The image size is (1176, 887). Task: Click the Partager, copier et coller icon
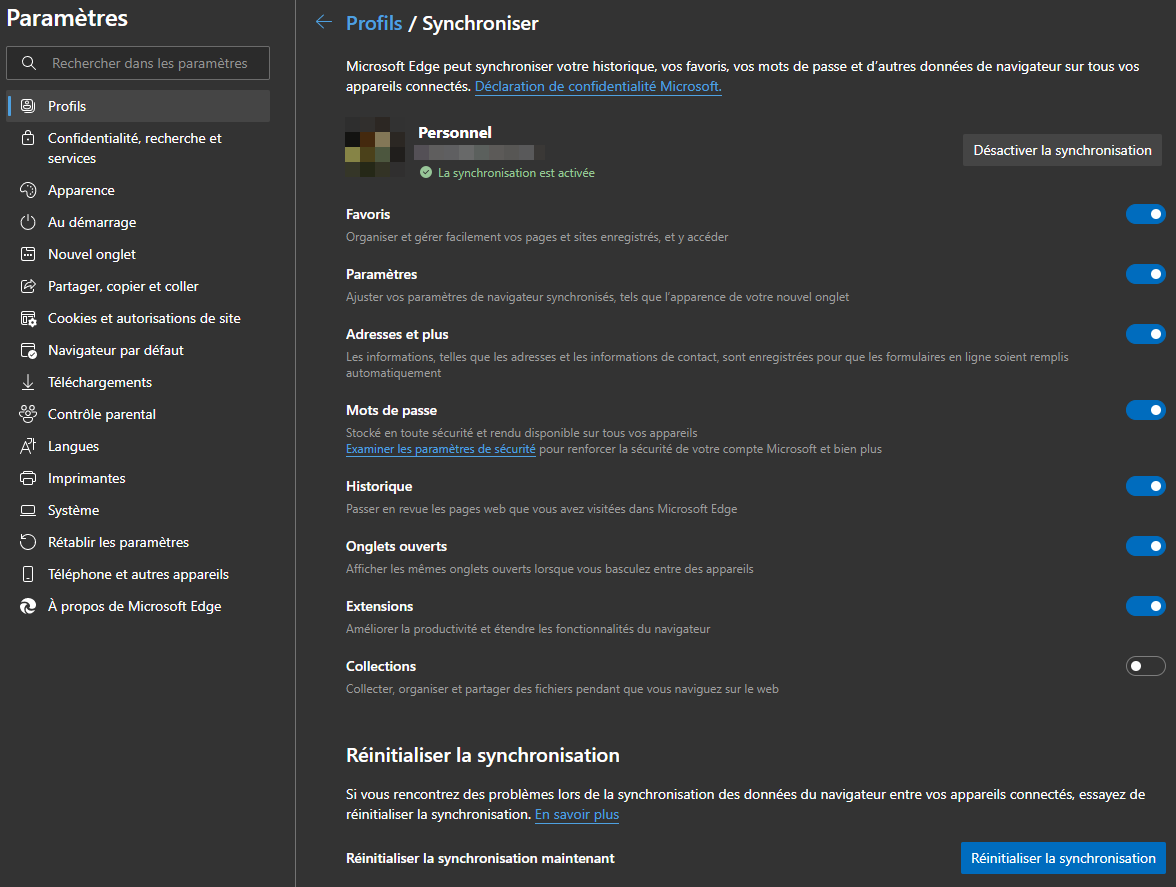click(28, 286)
